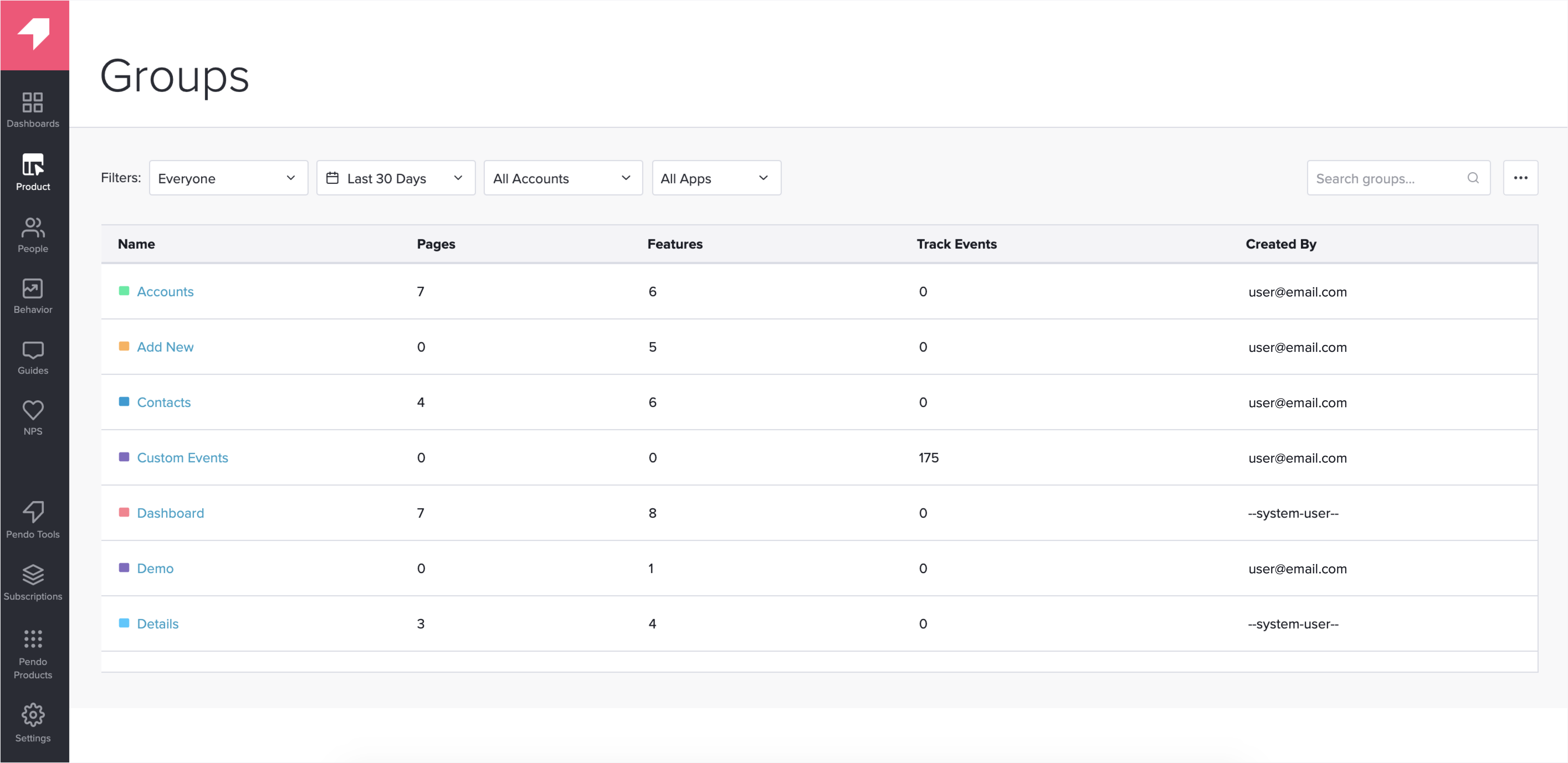Screen dimensions: 1568x763
Task: Open the Dashboard group link
Action: (x=170, y=513)
